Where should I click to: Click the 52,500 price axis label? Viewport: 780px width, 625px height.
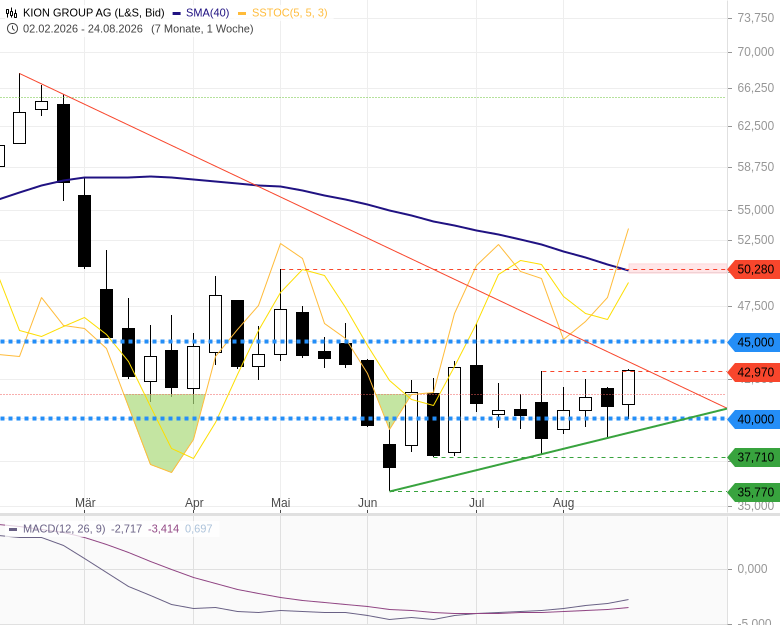click(756, 240)
